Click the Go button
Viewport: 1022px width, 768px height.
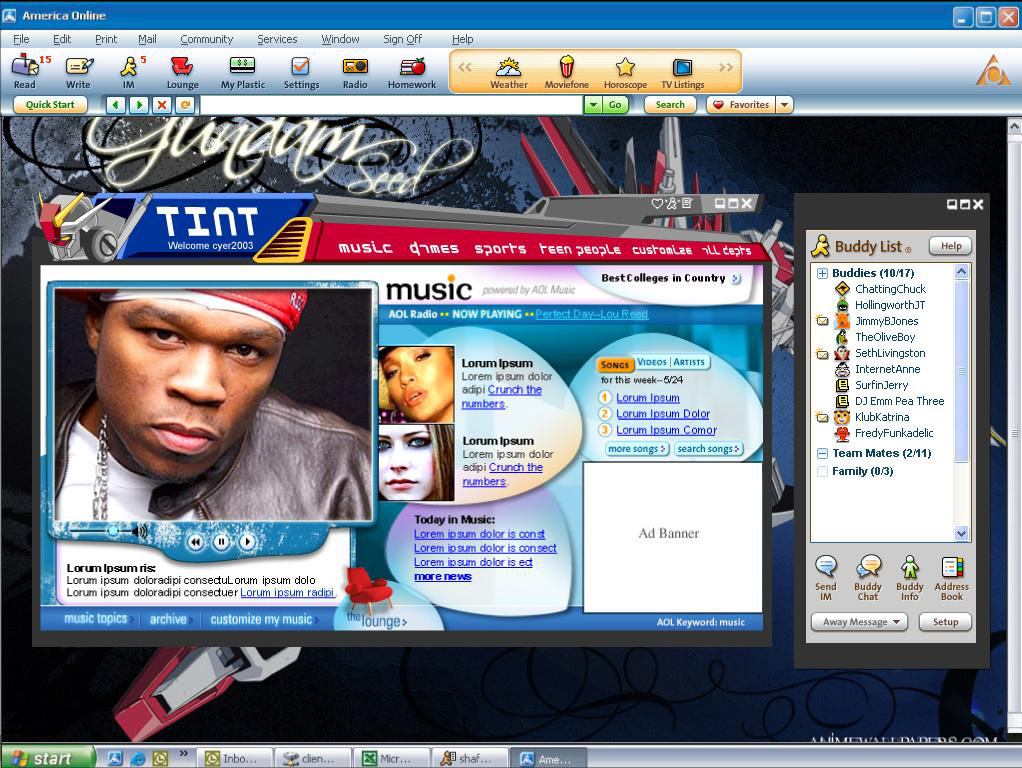[x=615, y=104]
